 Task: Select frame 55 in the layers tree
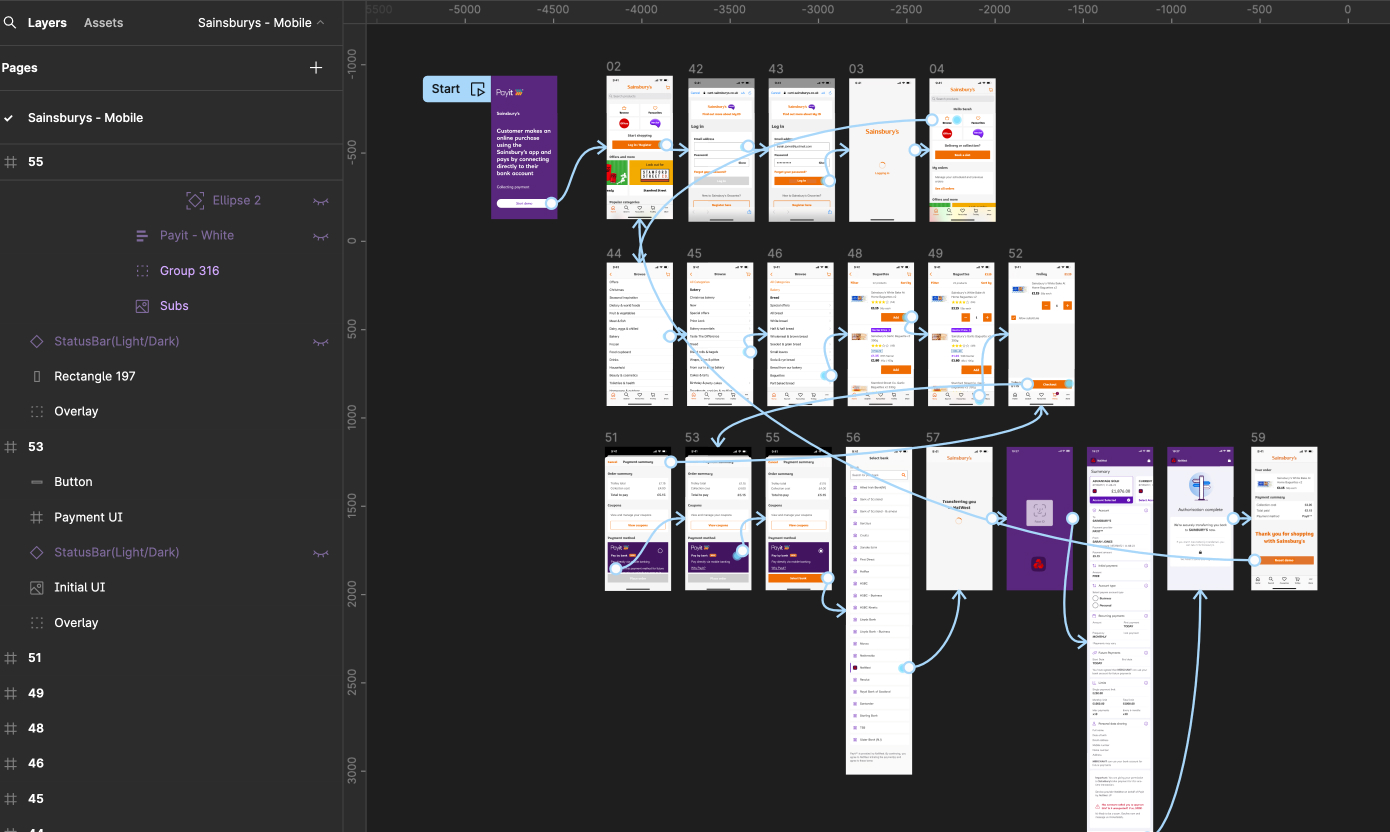36,161
